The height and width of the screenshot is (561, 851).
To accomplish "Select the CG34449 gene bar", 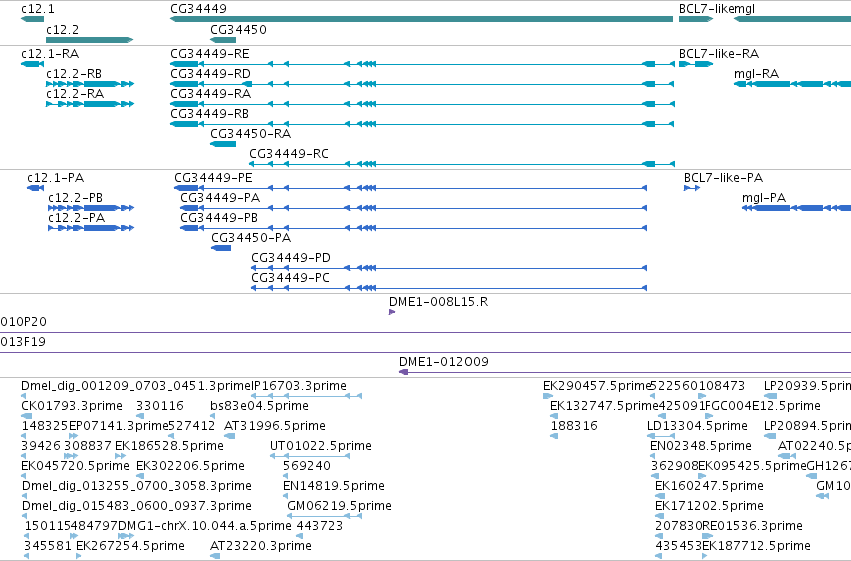I will [421, 19].
